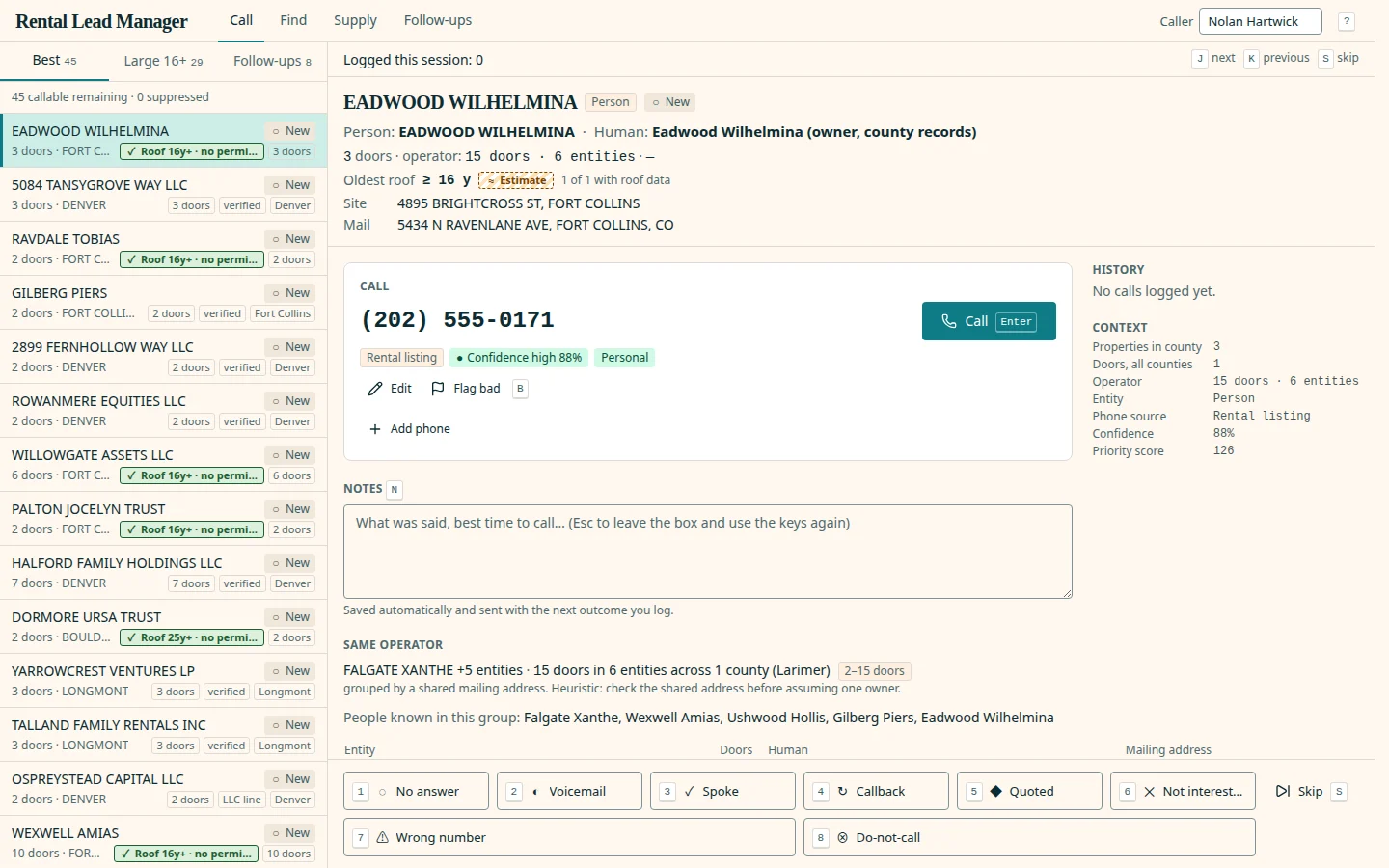Screen dimensions: 1389x868
Task: Click into the Notes text box
Action: click(x=708, y=552)
